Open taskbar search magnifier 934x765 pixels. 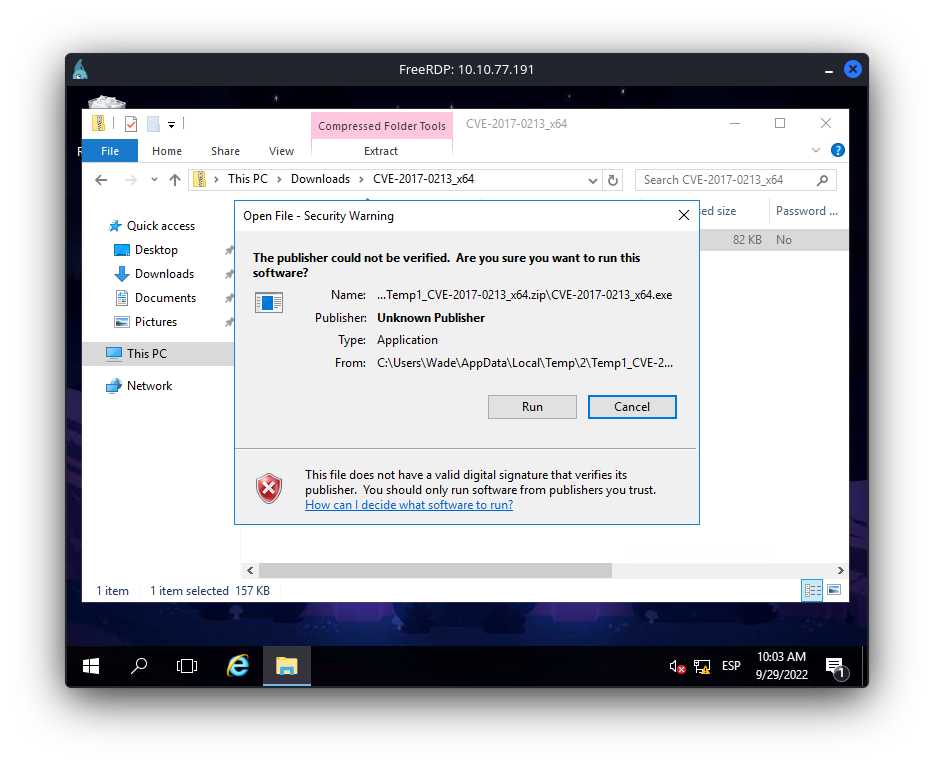tap(140, 665)
